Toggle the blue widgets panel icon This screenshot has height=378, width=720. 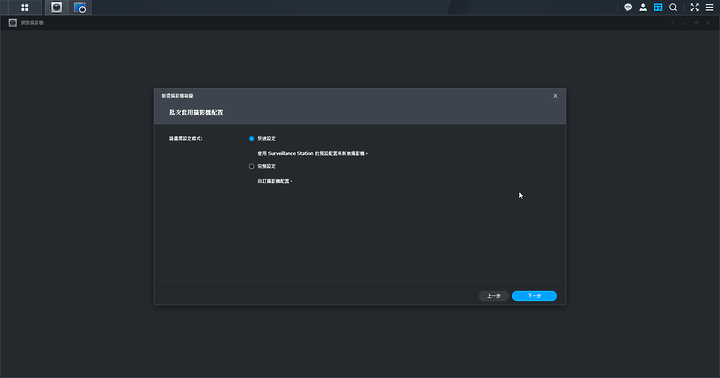point(658,7)
